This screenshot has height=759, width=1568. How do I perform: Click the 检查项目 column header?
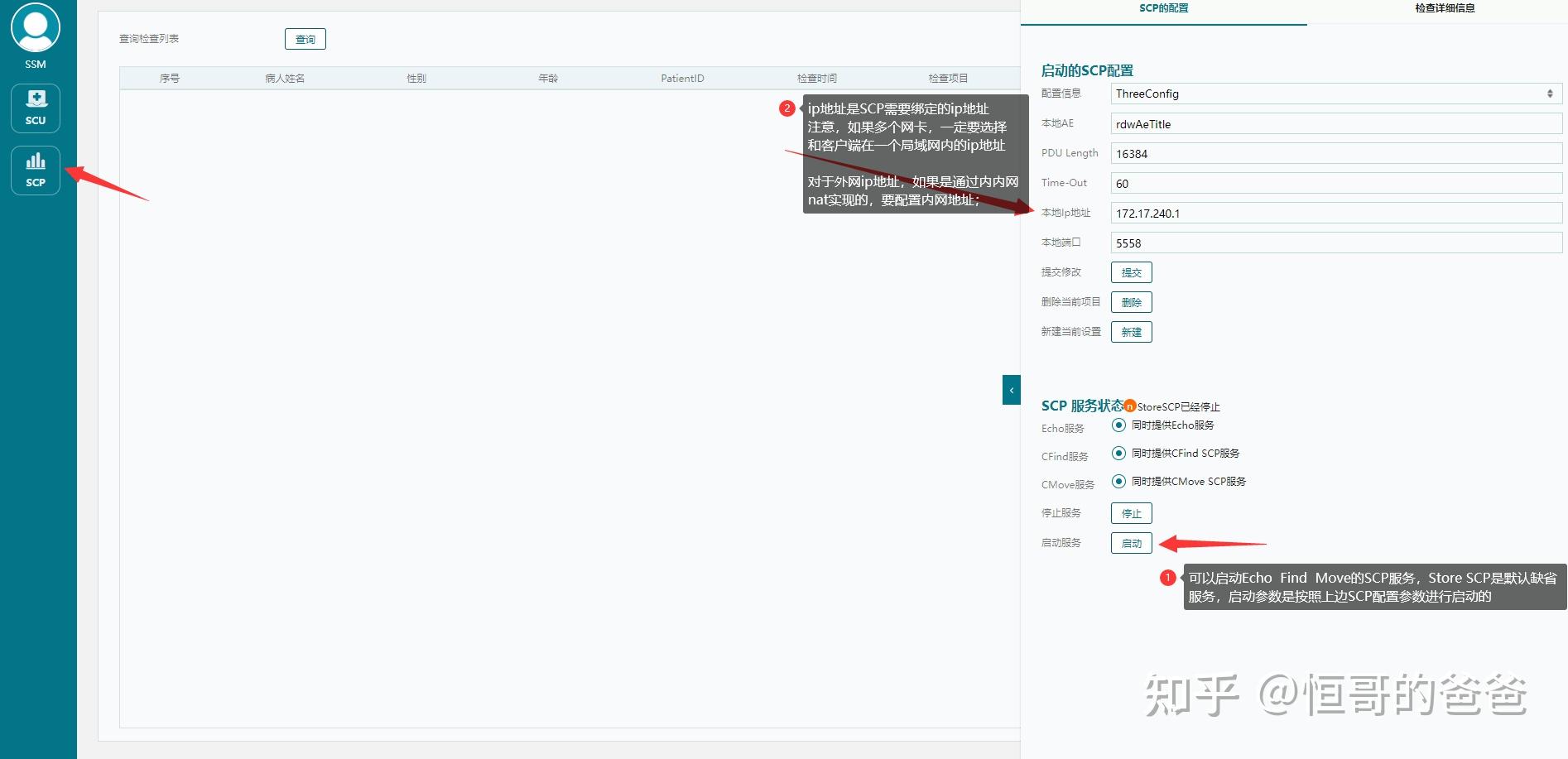click(948, 79)
